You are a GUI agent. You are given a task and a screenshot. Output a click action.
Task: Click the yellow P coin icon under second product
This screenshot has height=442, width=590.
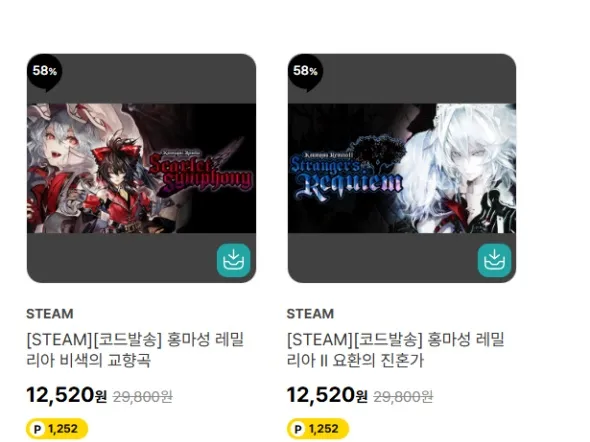pyautogui.click(x=298, y=429)
